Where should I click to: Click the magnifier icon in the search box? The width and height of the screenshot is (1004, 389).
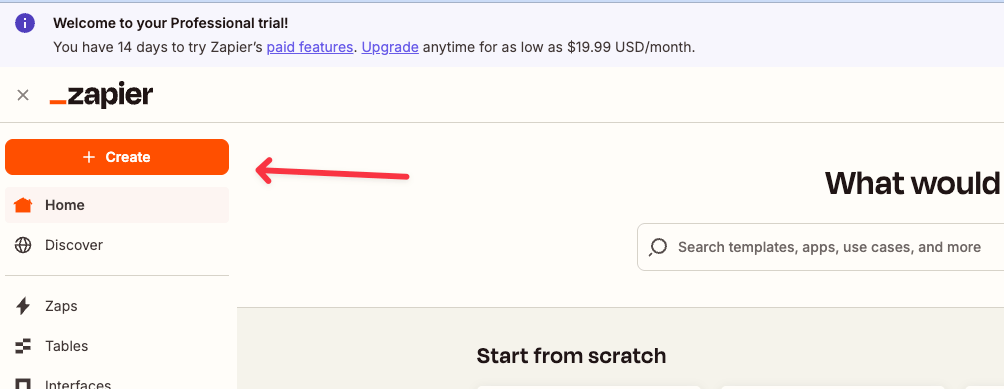(x=658, y=247)
